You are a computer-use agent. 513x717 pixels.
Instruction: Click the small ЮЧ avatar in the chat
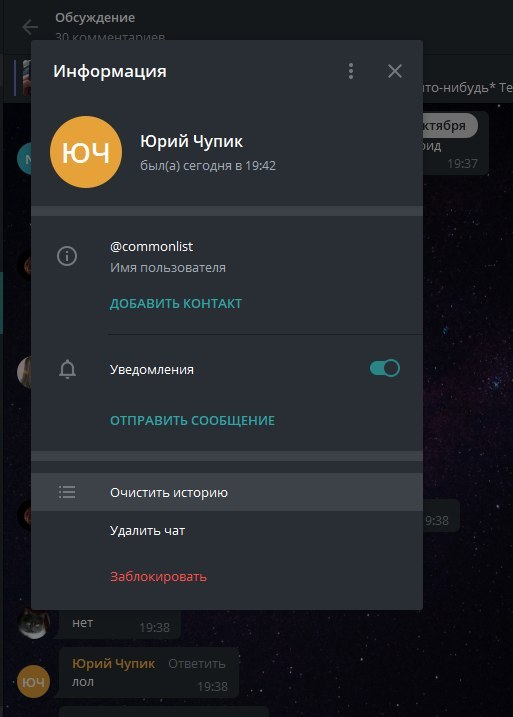tap(33, 682)
